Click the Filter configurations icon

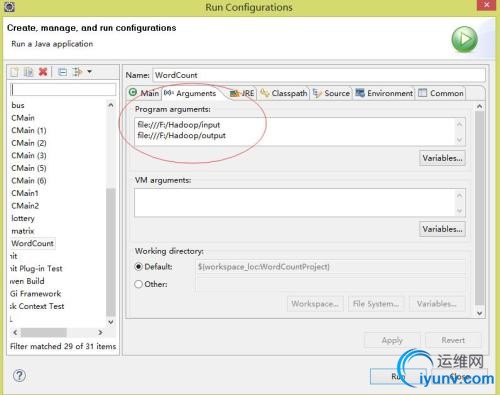click(x=77, y=72)
